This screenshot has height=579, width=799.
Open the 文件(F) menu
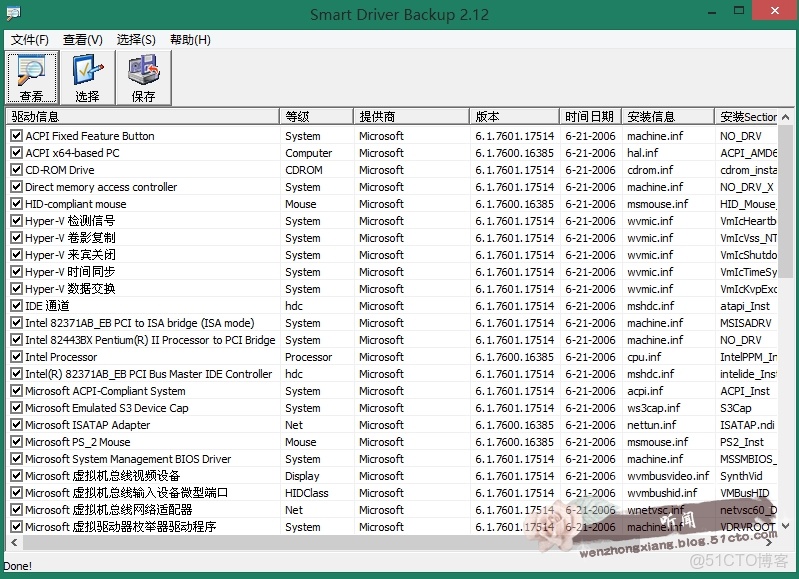point(30,40)
